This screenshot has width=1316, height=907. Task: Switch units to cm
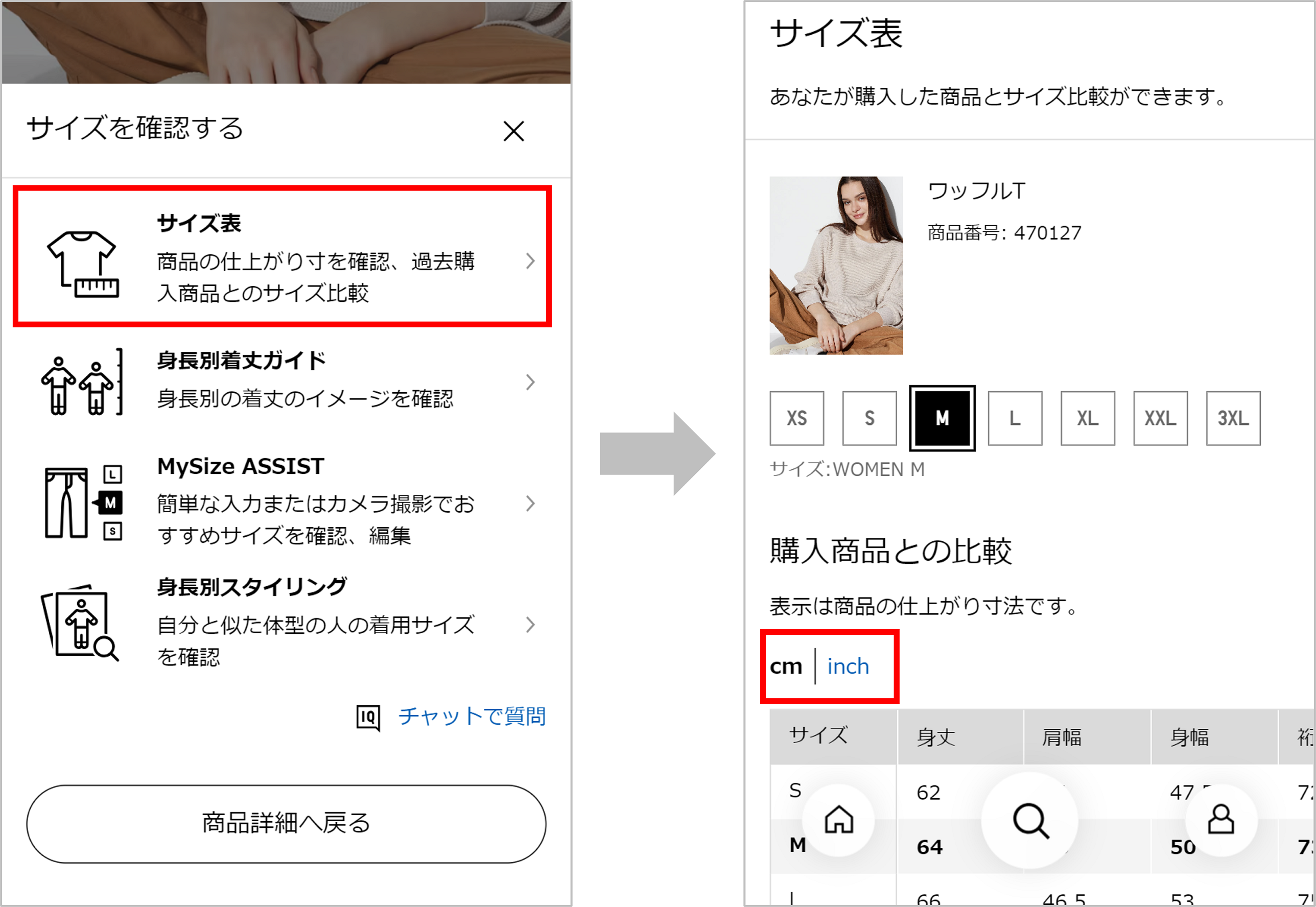point(786,666)
